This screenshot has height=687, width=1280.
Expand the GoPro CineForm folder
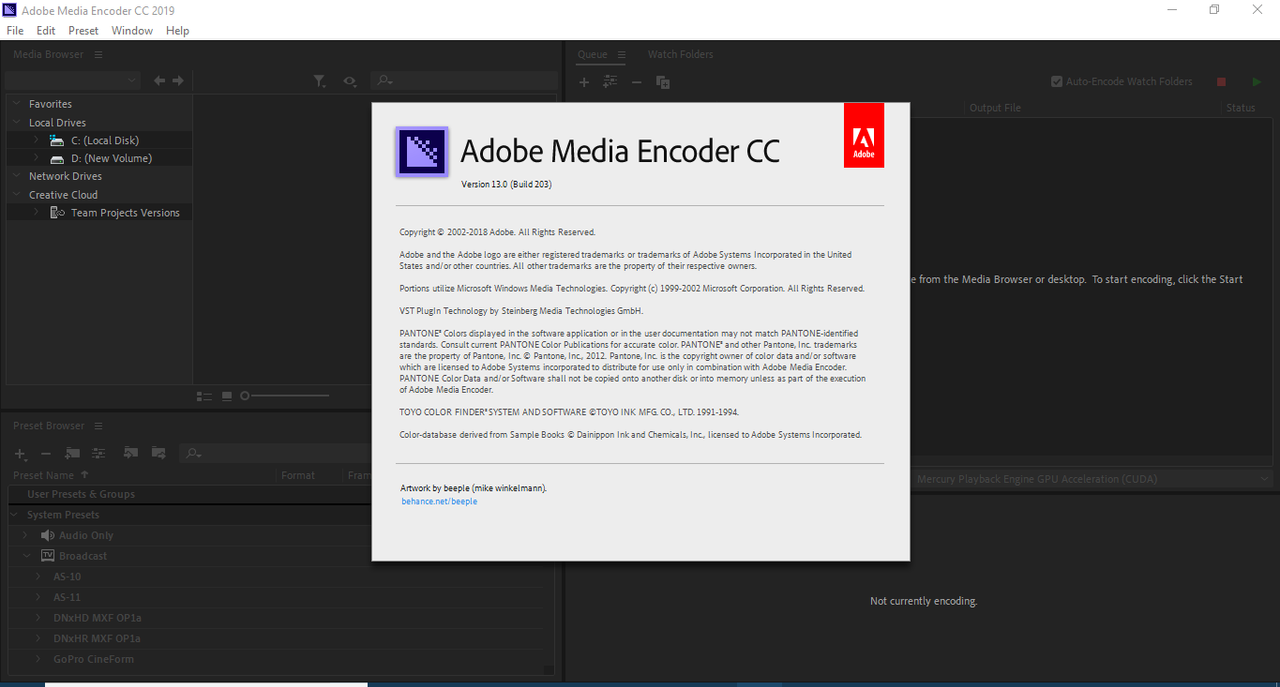tap(39, 659)
